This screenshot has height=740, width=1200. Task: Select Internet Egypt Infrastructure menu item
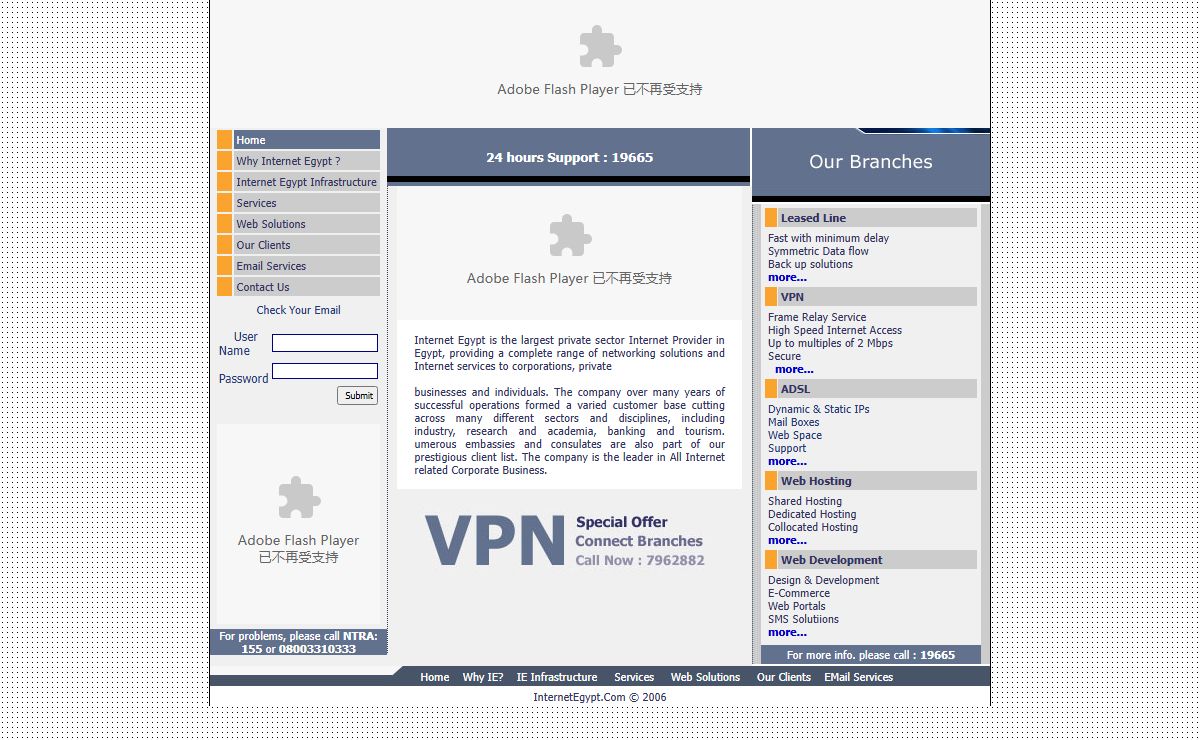(307, 182)
